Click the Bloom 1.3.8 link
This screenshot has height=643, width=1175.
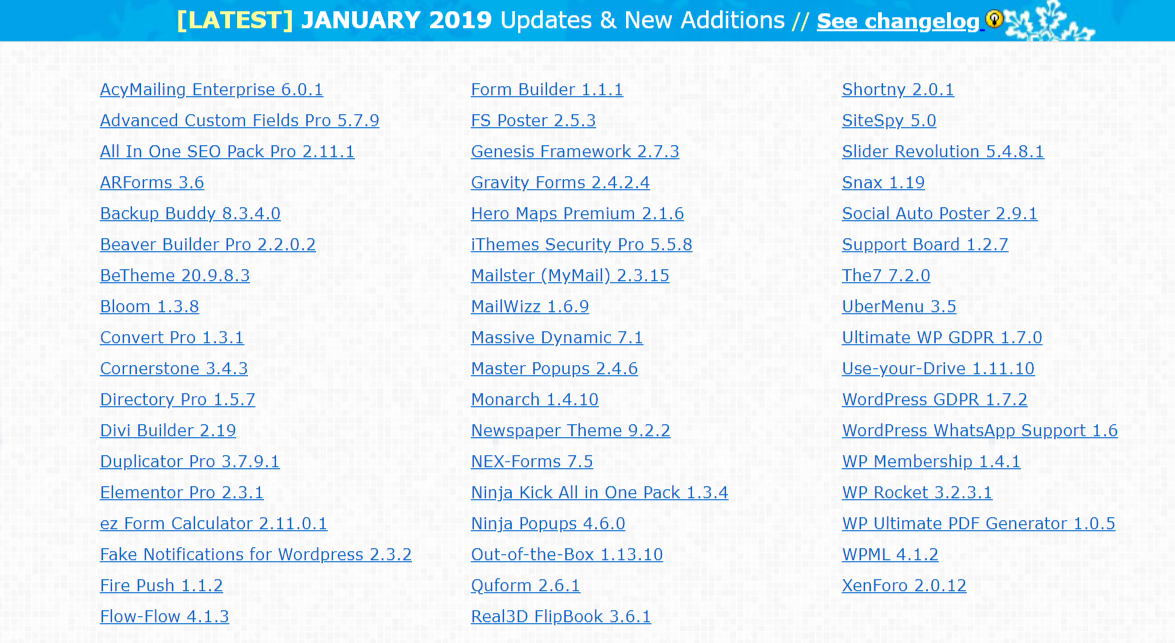(149, 306)
